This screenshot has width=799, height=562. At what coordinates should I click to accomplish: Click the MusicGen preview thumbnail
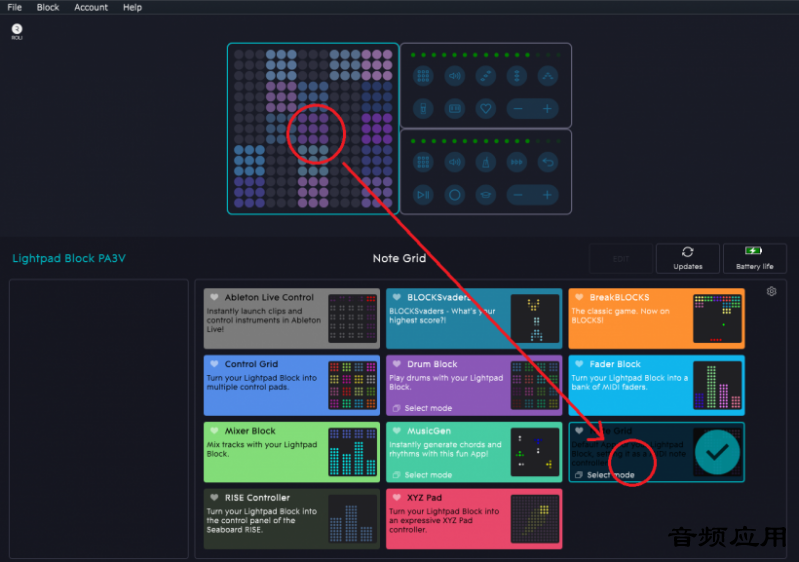tap(535, 452)
